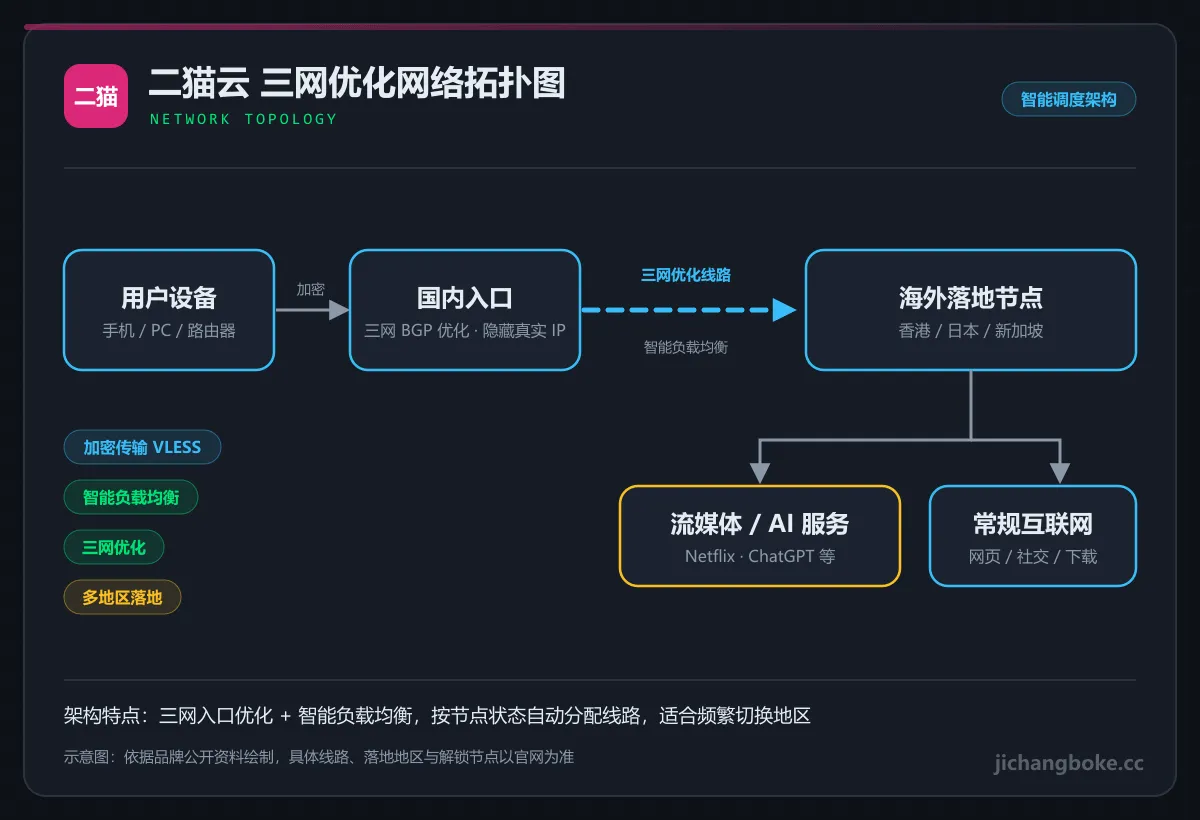Click the 示意图 disclaimer line
Viewport: 1200px width, 820px height.
coord(319,757)
